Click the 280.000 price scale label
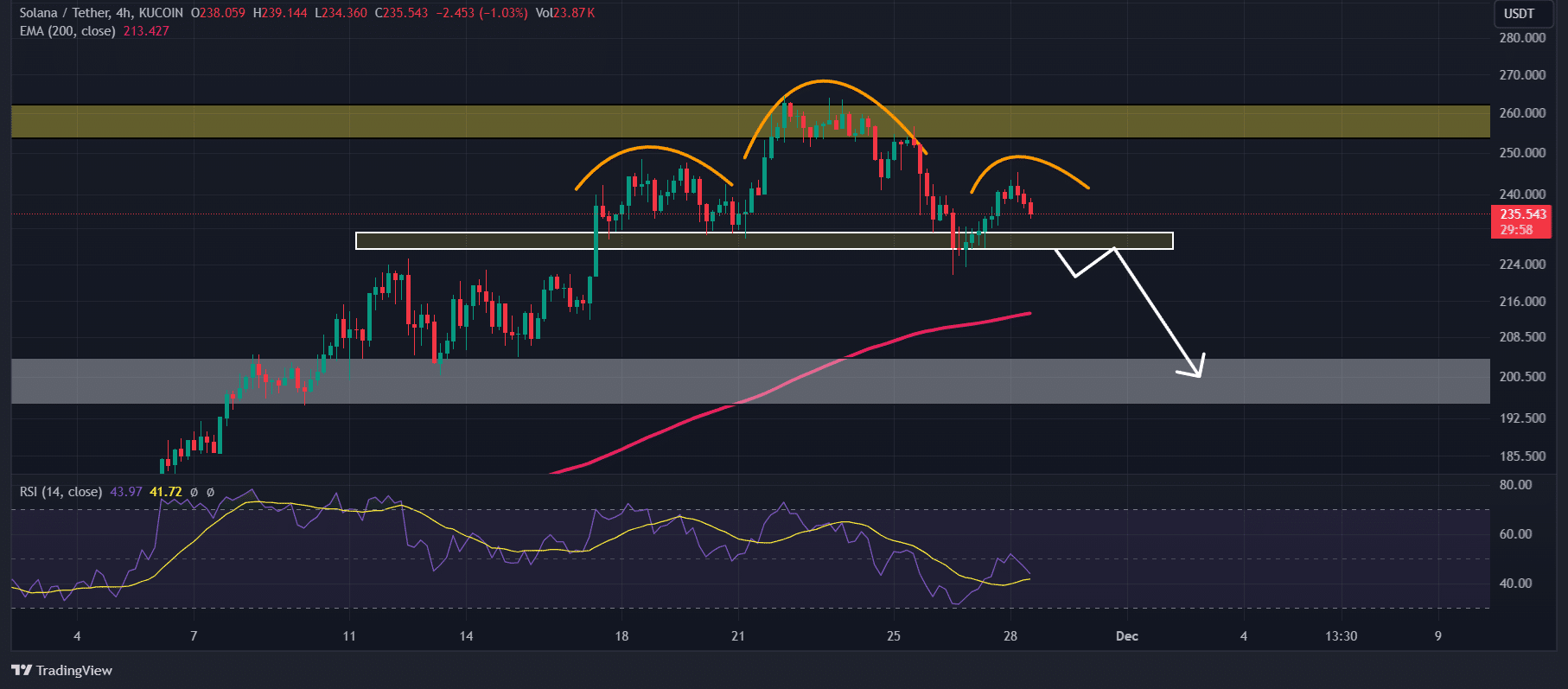 (1522, 38)
